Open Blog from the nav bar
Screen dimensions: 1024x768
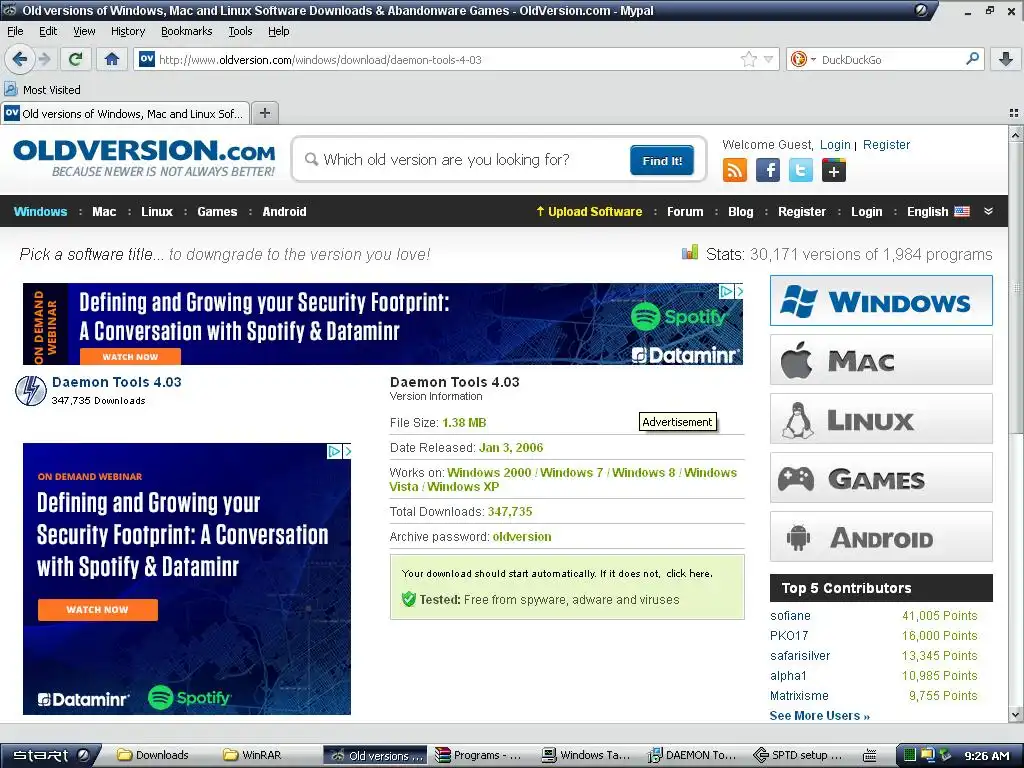(741, 211)
